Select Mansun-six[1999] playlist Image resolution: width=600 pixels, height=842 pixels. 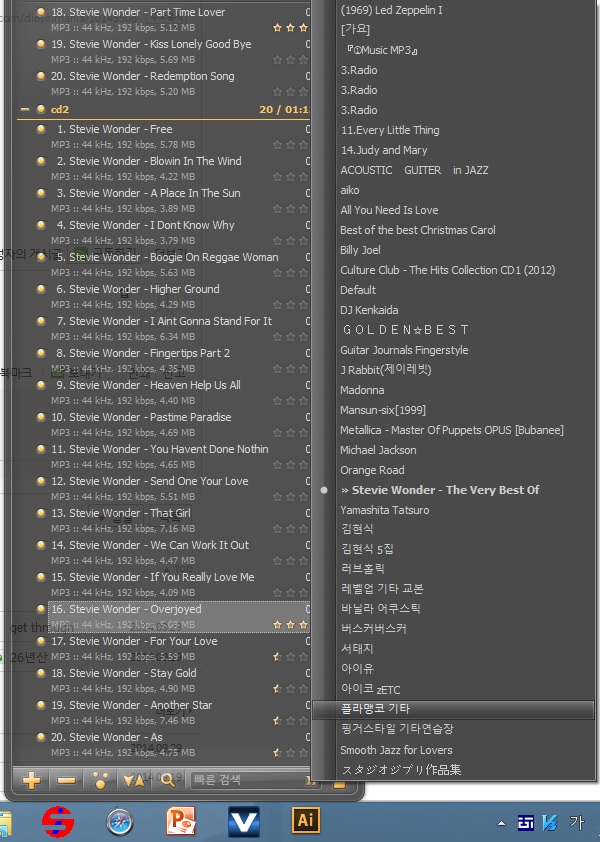point(382,410)
